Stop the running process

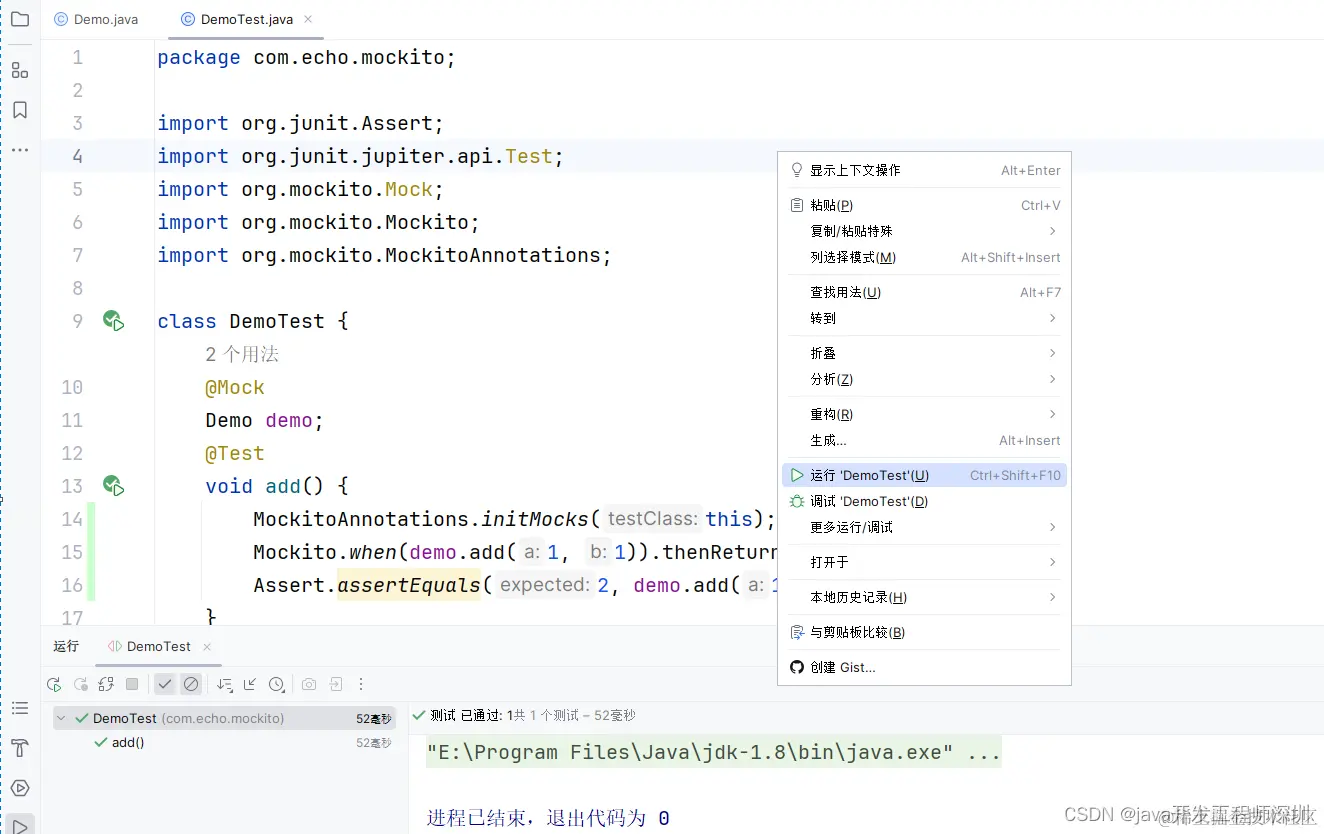132,685
